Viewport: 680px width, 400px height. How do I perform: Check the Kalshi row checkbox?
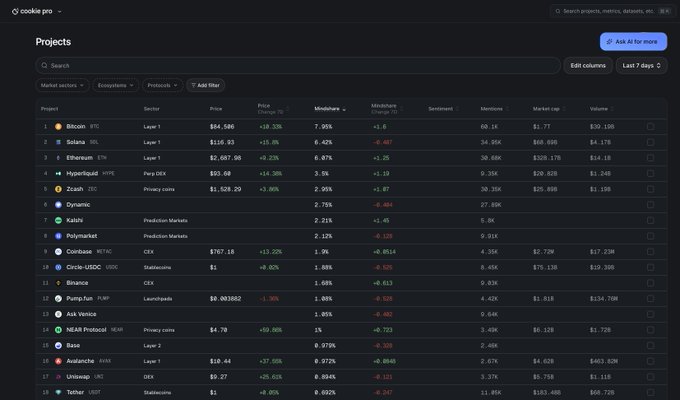click(x=650, y=220)
